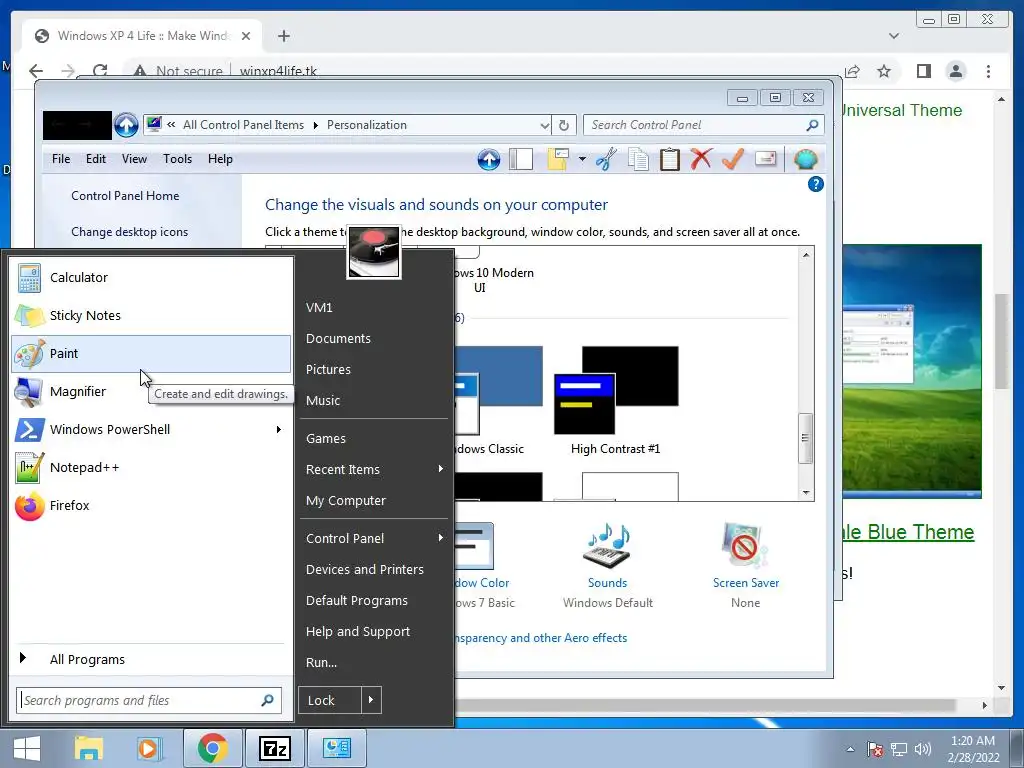Open Chrome side panel icon

(923, 71)
